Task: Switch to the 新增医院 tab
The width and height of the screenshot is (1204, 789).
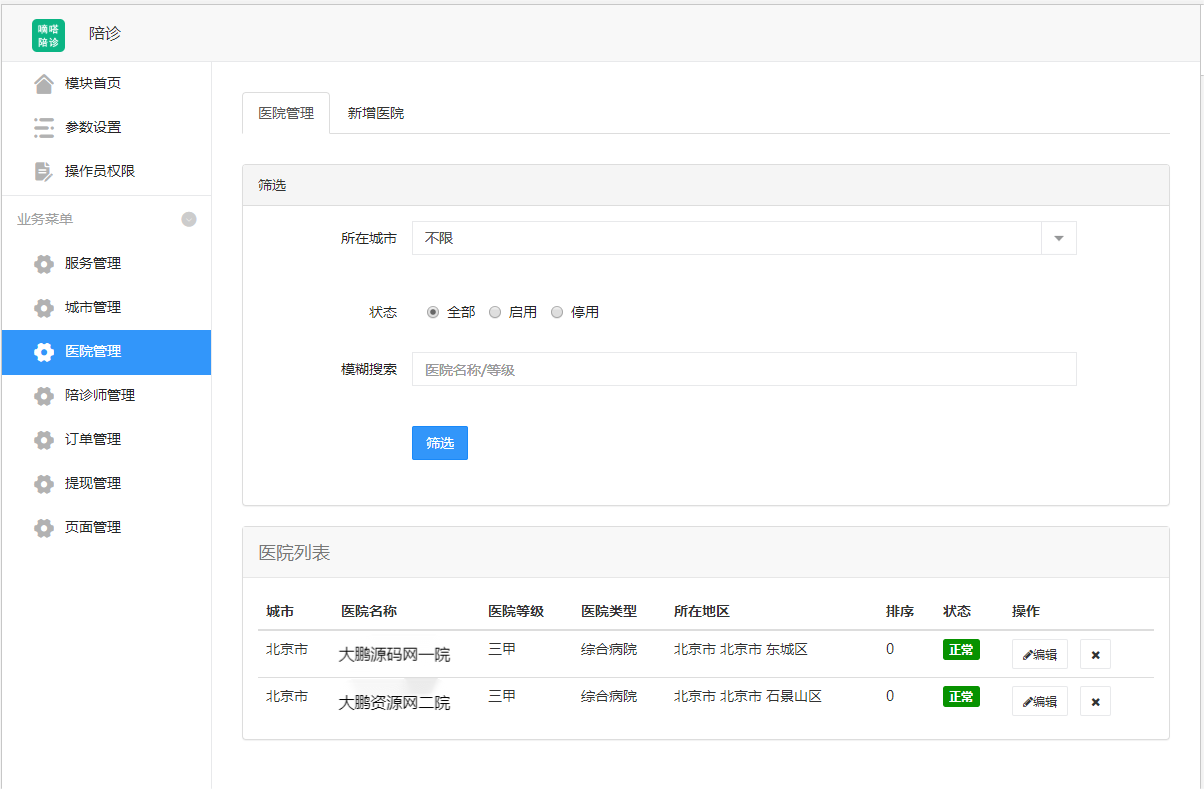Action: click(x=375, y=113)
